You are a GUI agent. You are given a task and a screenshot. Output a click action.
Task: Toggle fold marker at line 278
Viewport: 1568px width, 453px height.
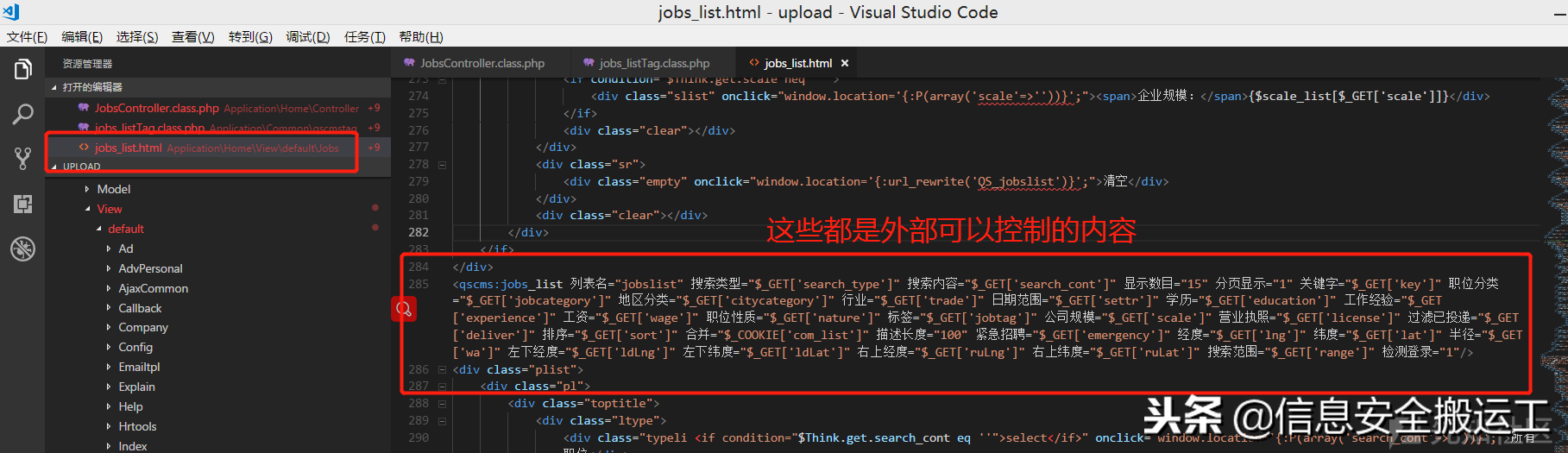[x=442, y=165]
